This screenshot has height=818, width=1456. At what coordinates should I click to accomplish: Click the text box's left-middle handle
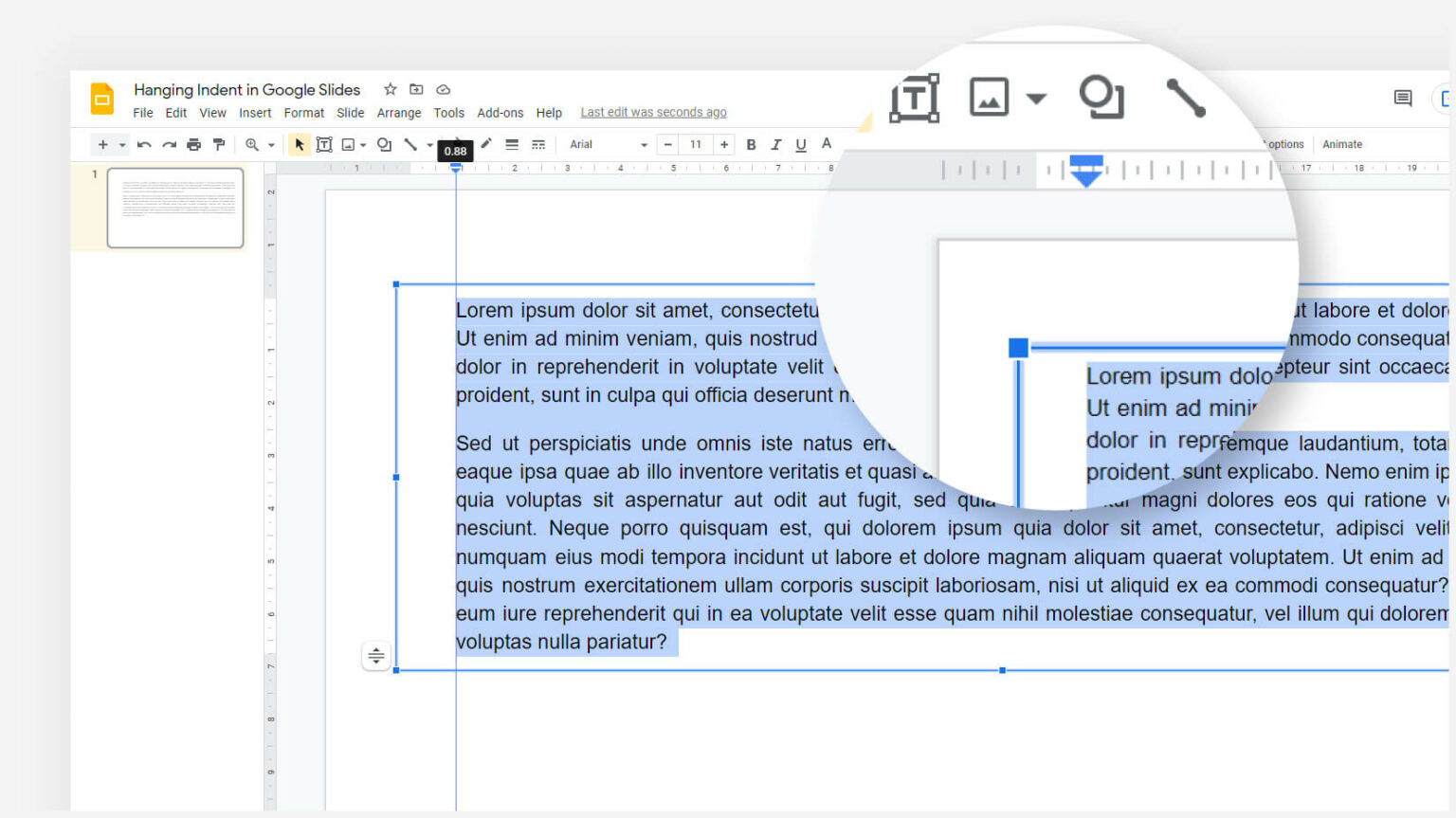click(396, 477)
